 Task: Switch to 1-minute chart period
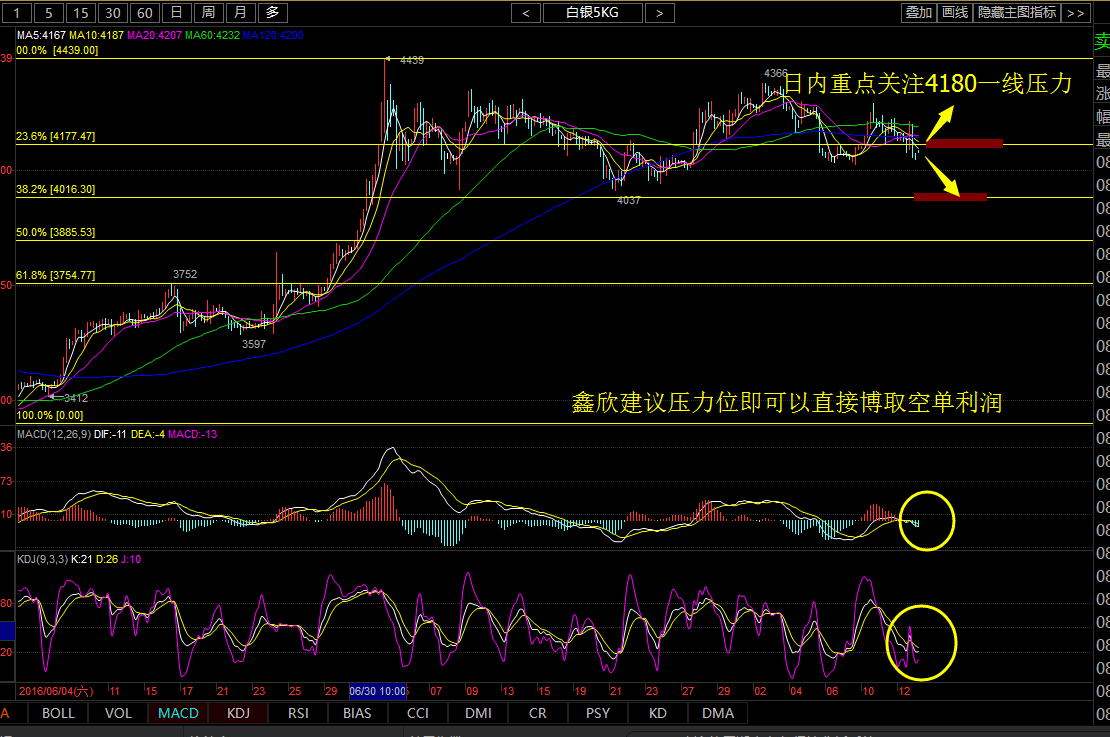point(17,13)
